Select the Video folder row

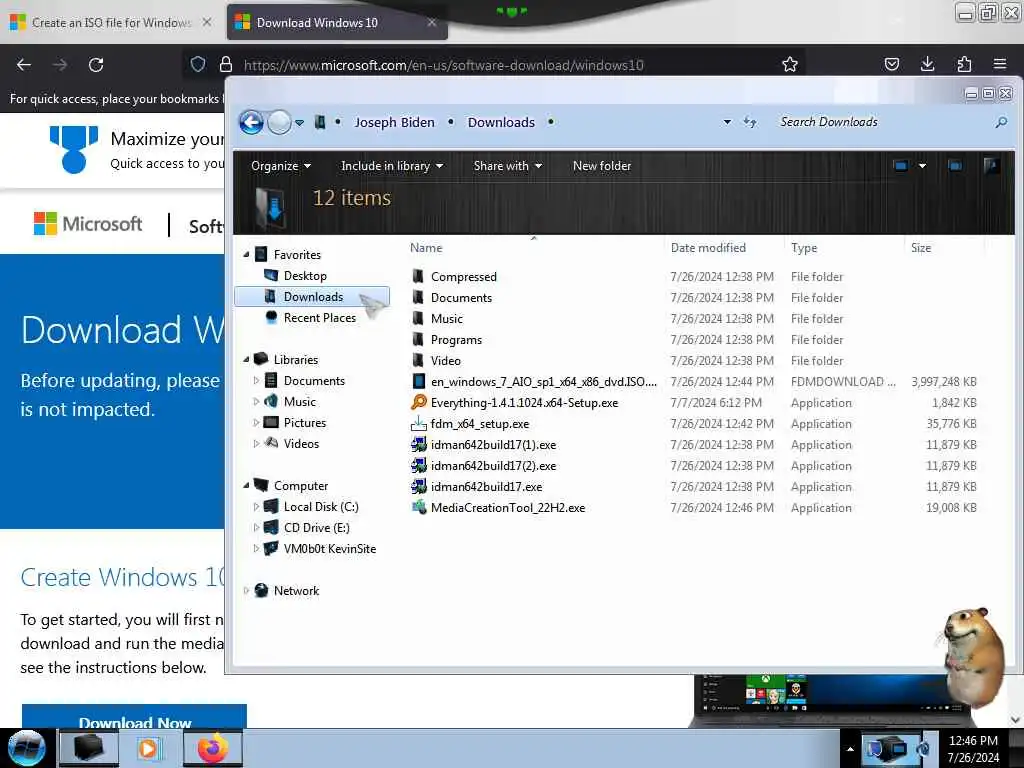pos(696,360)
